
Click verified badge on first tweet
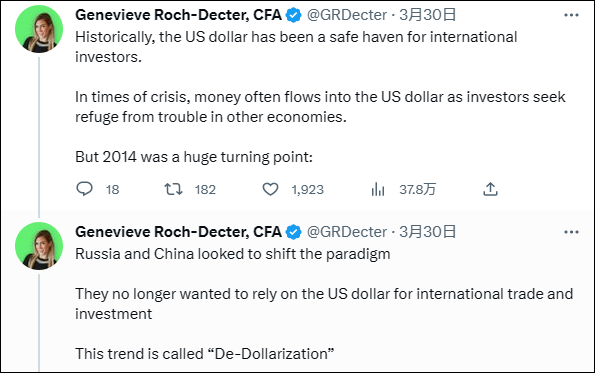(x=293, y=15)
